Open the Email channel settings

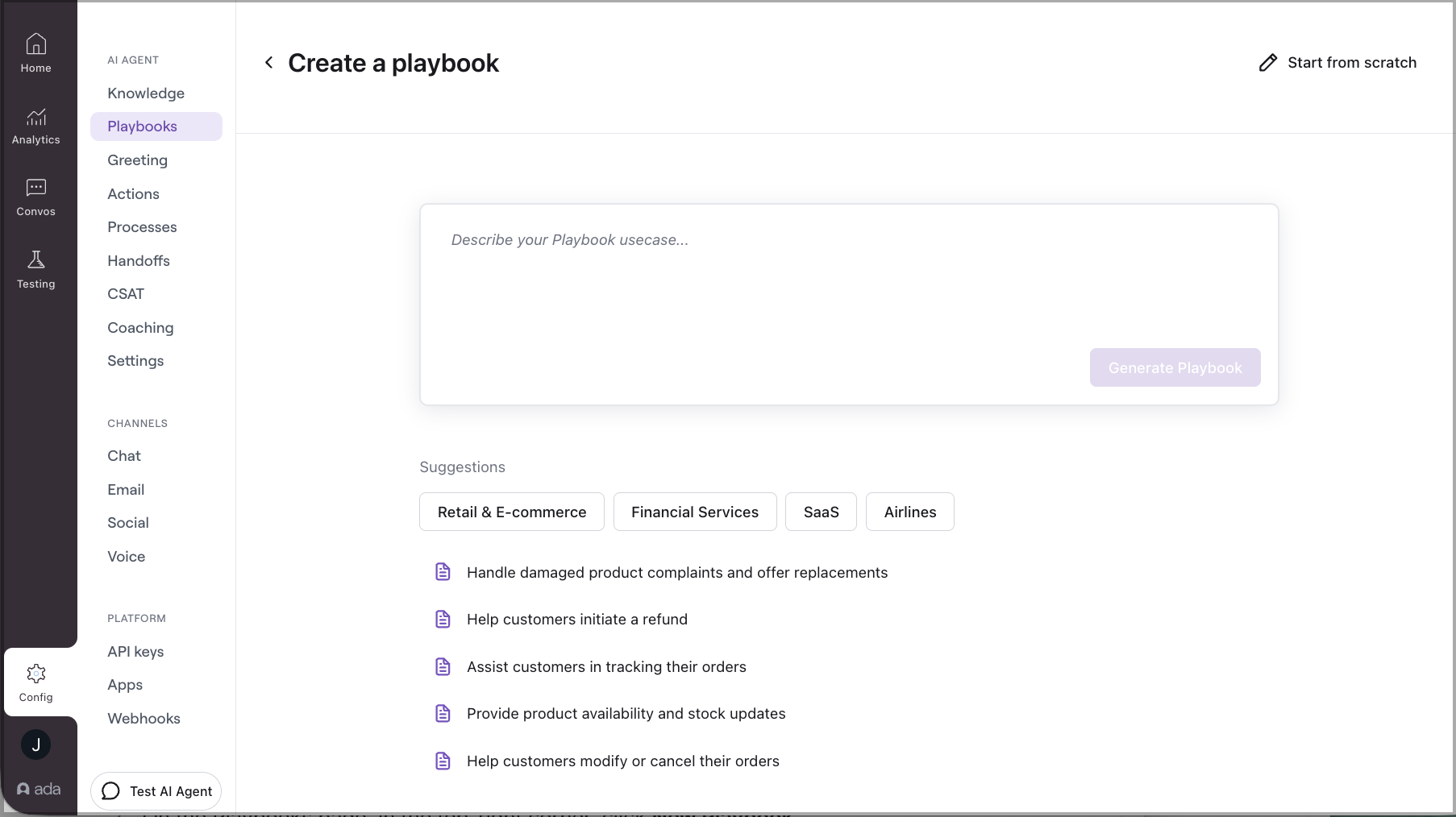[126, 489]
